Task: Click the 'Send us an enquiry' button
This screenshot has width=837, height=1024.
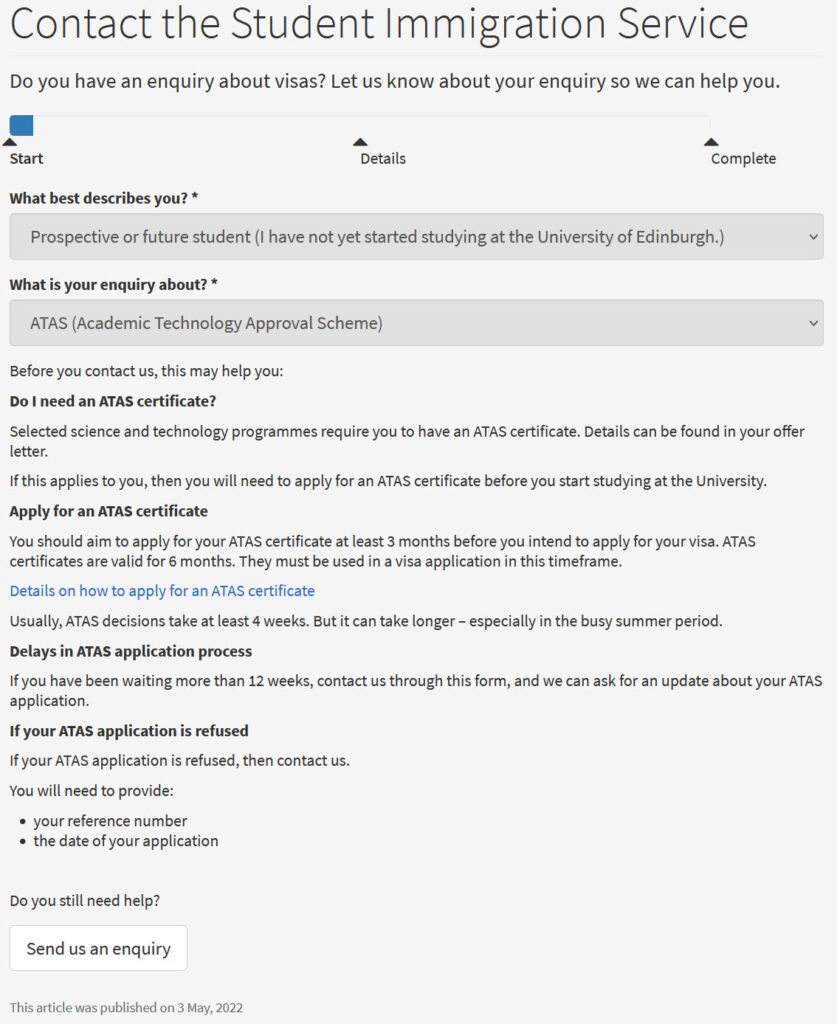Action: tap(98, 948)
